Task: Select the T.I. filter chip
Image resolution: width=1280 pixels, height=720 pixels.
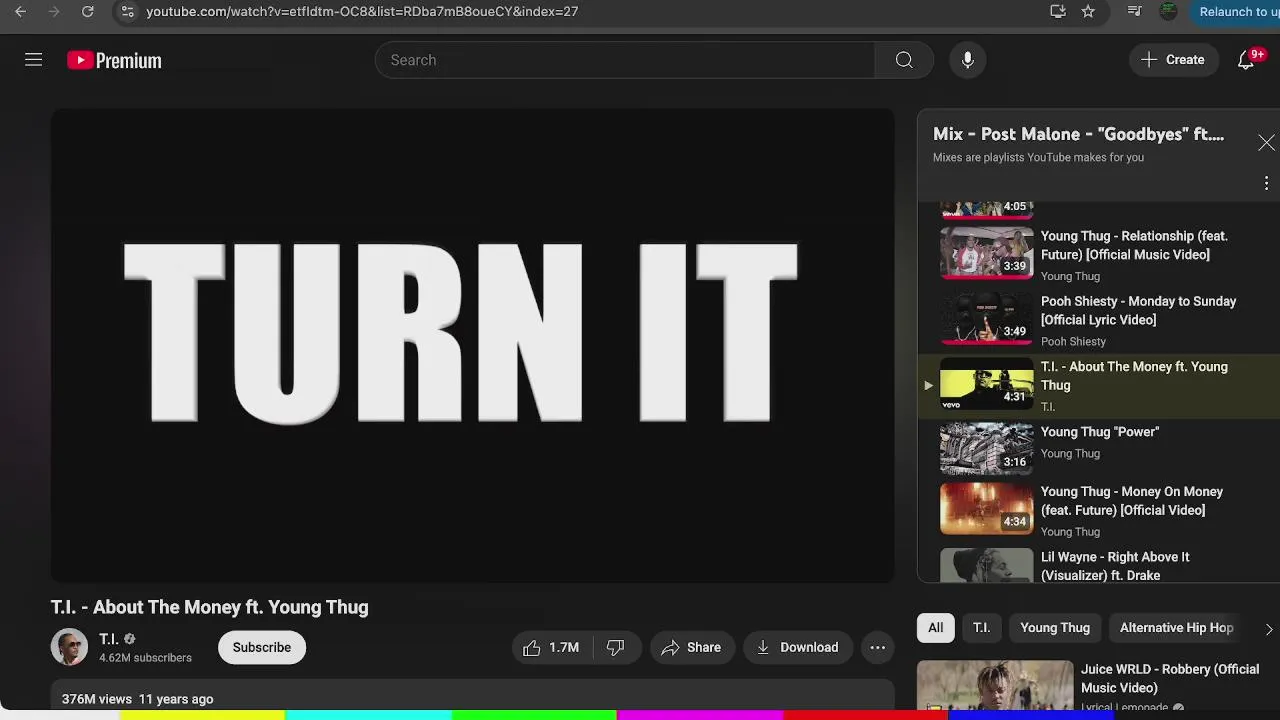Action: coord(982,628)
